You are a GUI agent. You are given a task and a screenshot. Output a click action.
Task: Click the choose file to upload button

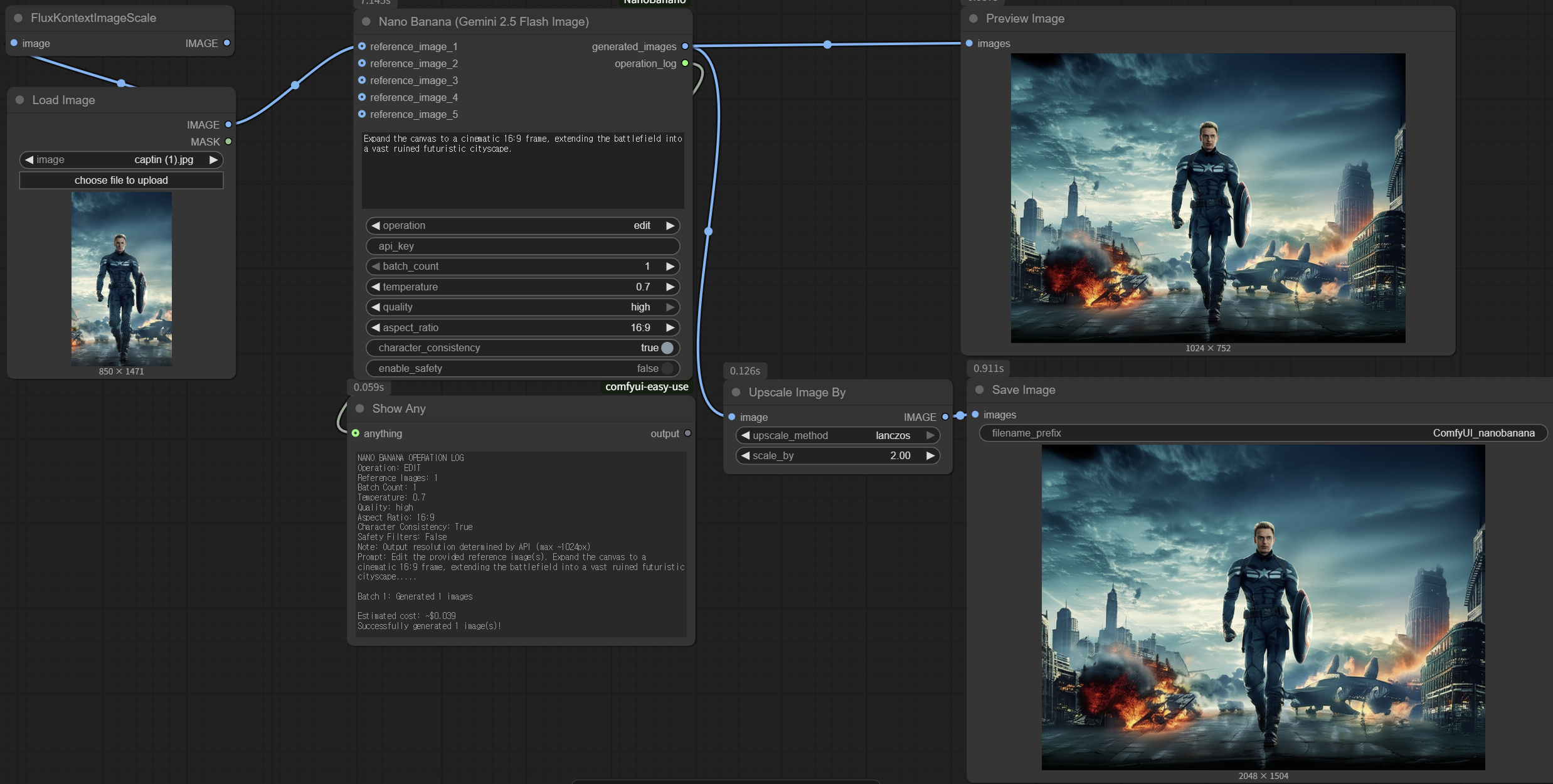121,181
